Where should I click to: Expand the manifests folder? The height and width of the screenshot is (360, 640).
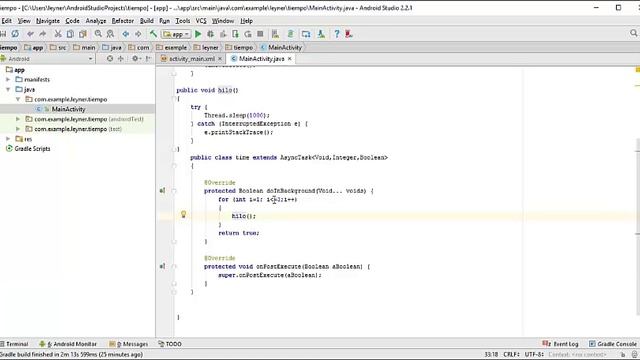(x=8, y=80)
